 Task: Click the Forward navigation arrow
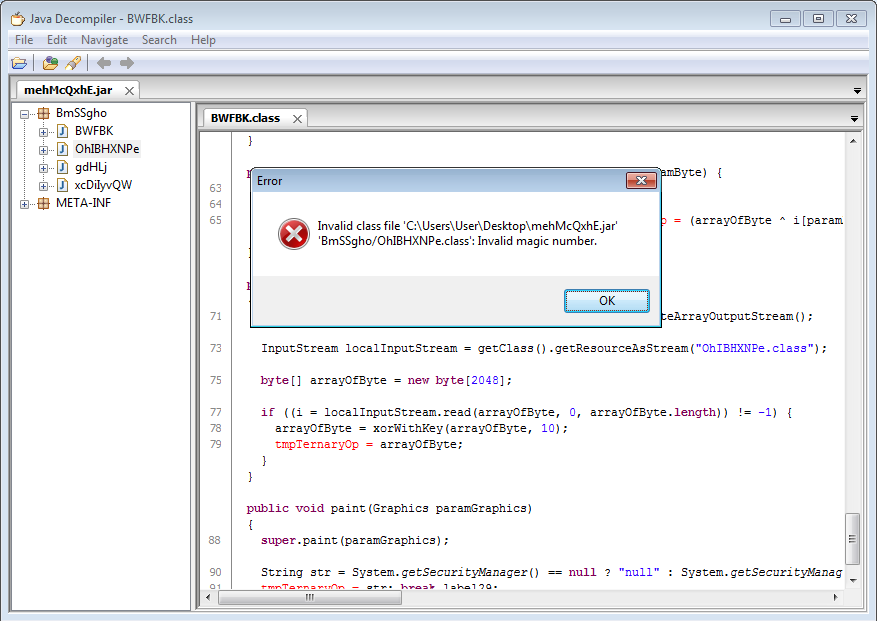click(127, 63)
